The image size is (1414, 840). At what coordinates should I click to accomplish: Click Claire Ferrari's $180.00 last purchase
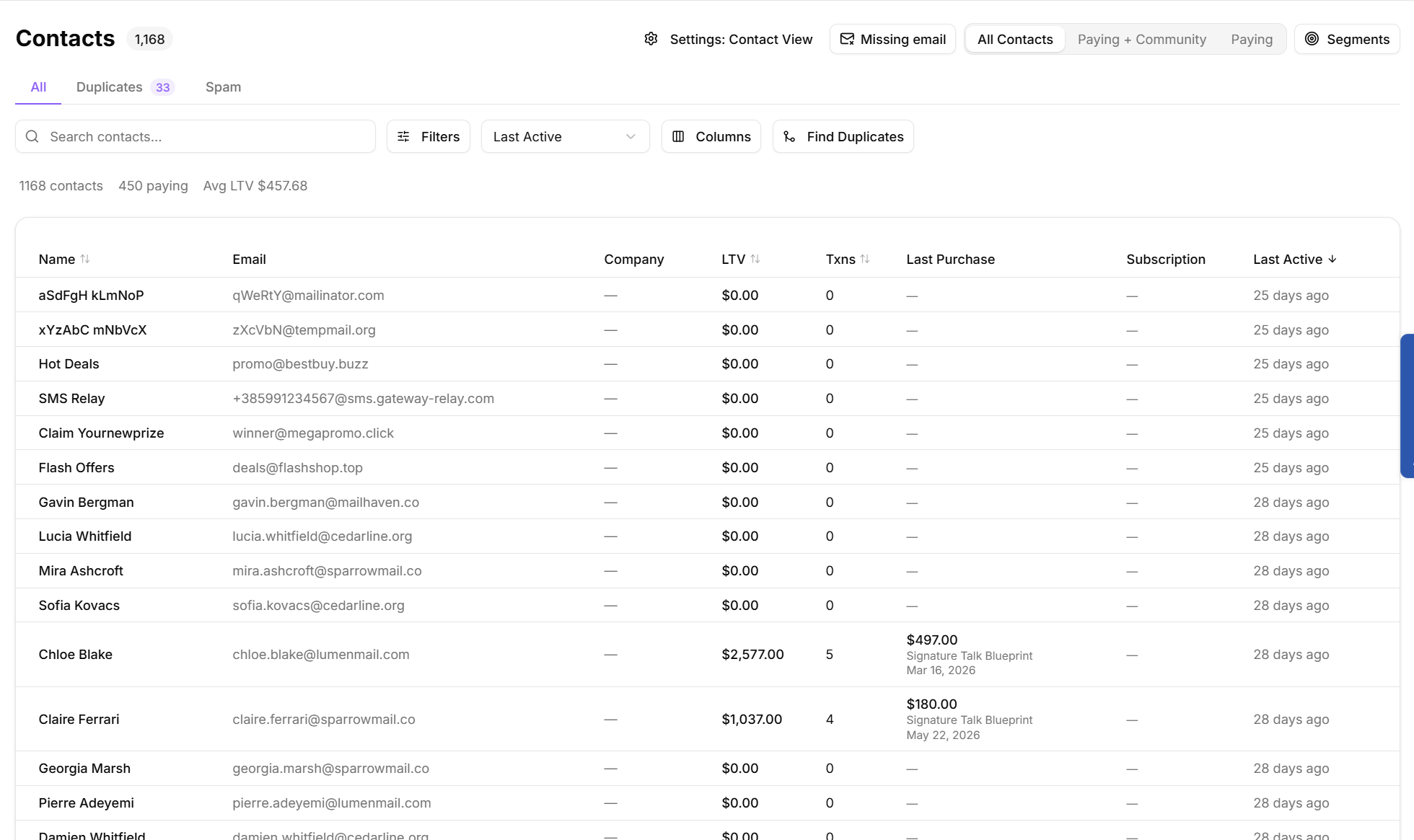tap(931, 704)
